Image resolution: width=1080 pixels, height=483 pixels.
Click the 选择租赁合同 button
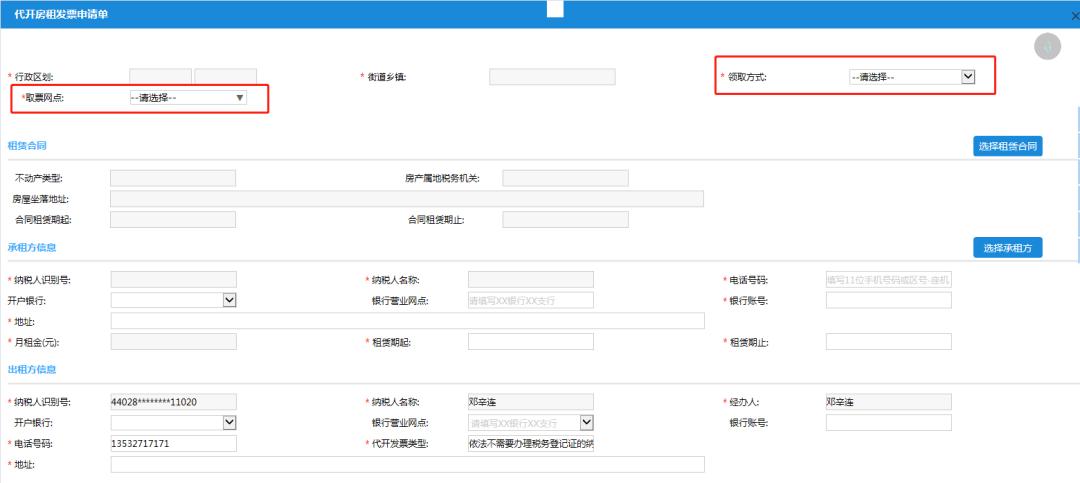click(x=1008, y=147)
